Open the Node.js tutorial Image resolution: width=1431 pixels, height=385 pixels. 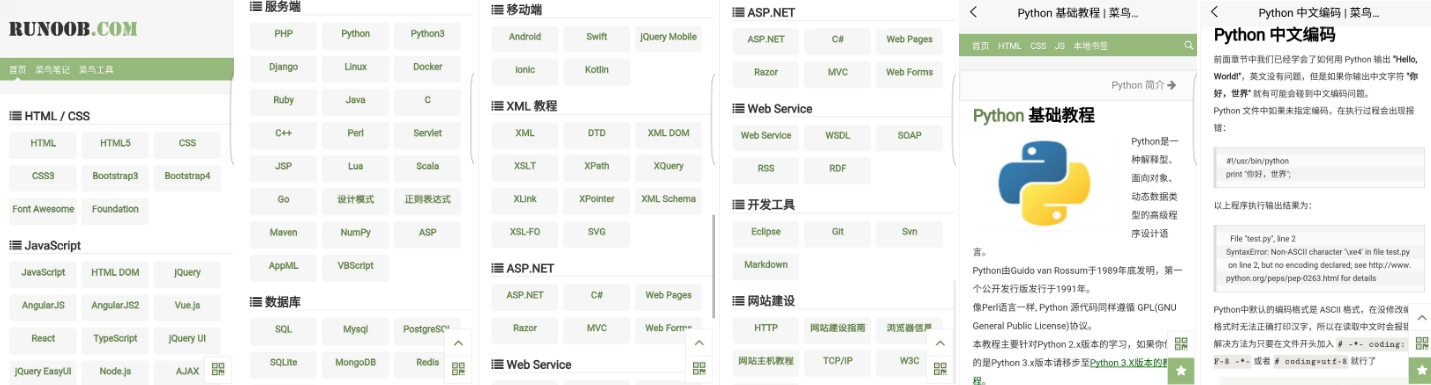(116, 372)
